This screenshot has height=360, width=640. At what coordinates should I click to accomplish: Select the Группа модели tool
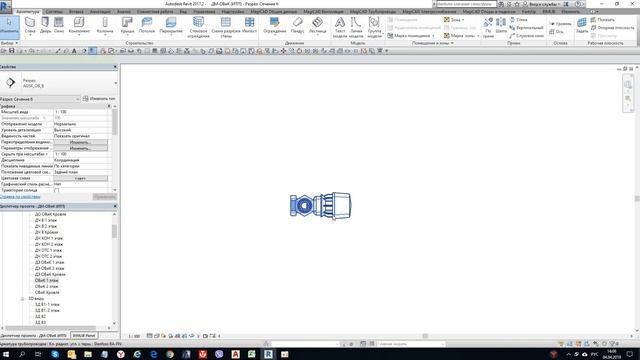click(x=374, y=27)
